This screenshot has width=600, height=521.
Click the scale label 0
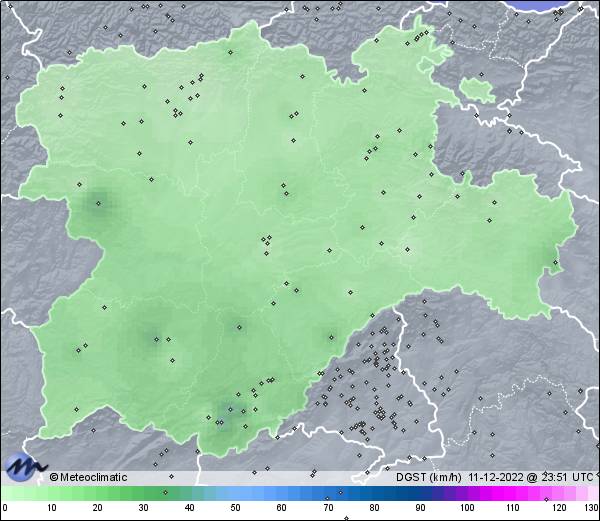click(x=5, y=508)
